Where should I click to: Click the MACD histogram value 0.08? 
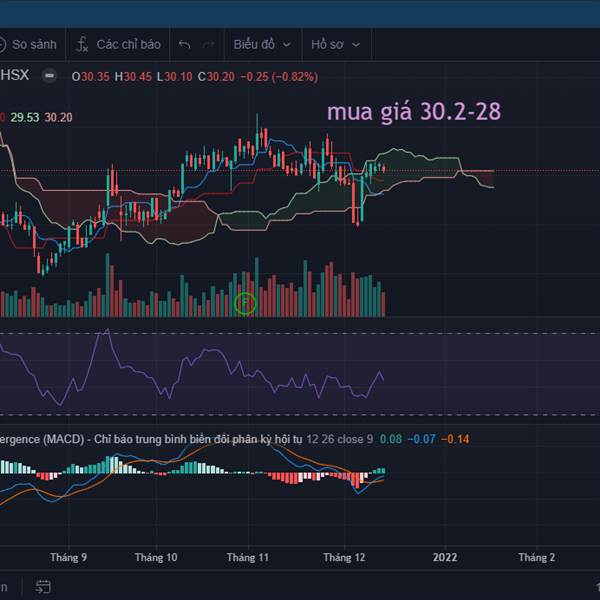click(391, 439)
